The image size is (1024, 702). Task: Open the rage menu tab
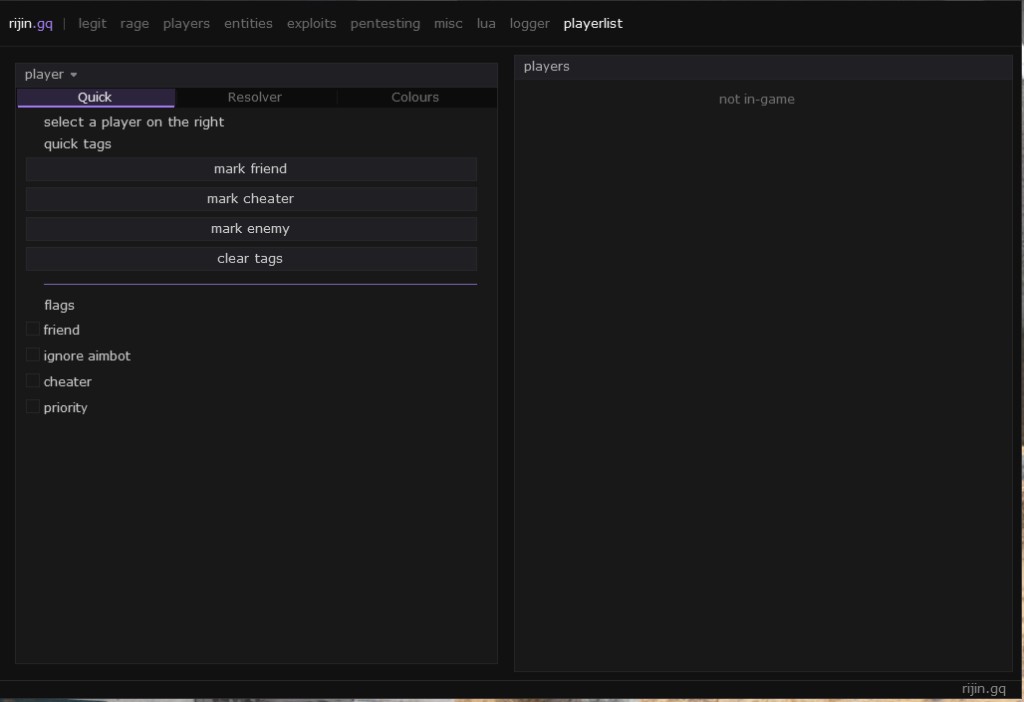click(135, 24)
